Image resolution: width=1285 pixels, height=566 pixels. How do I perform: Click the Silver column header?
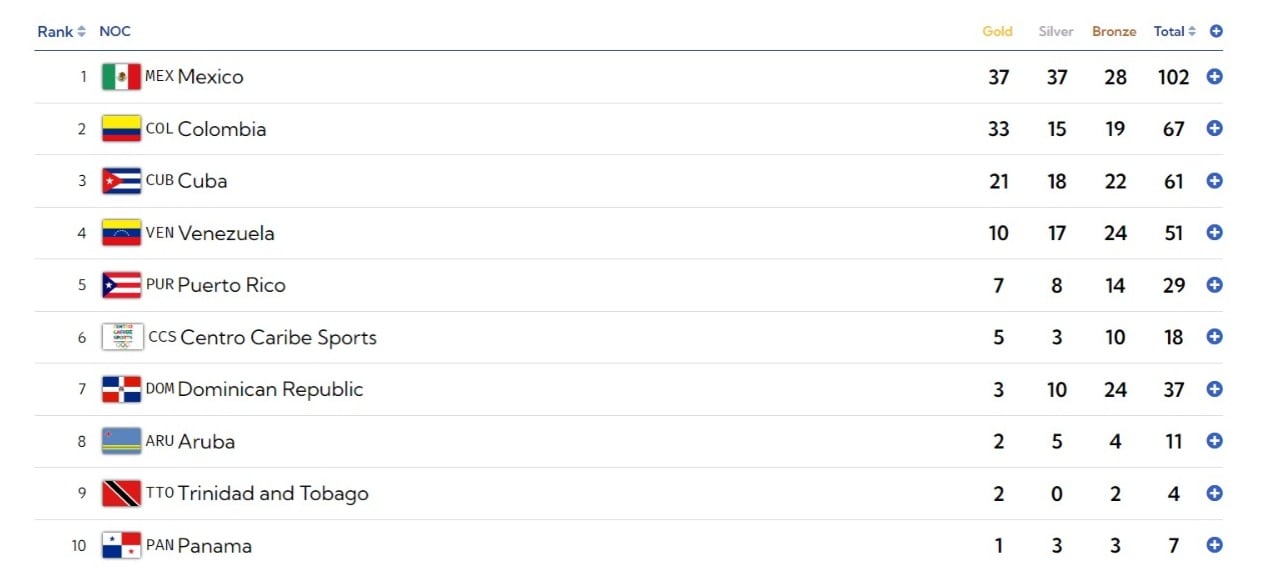pyautogui.click(x=1056, y=31)
